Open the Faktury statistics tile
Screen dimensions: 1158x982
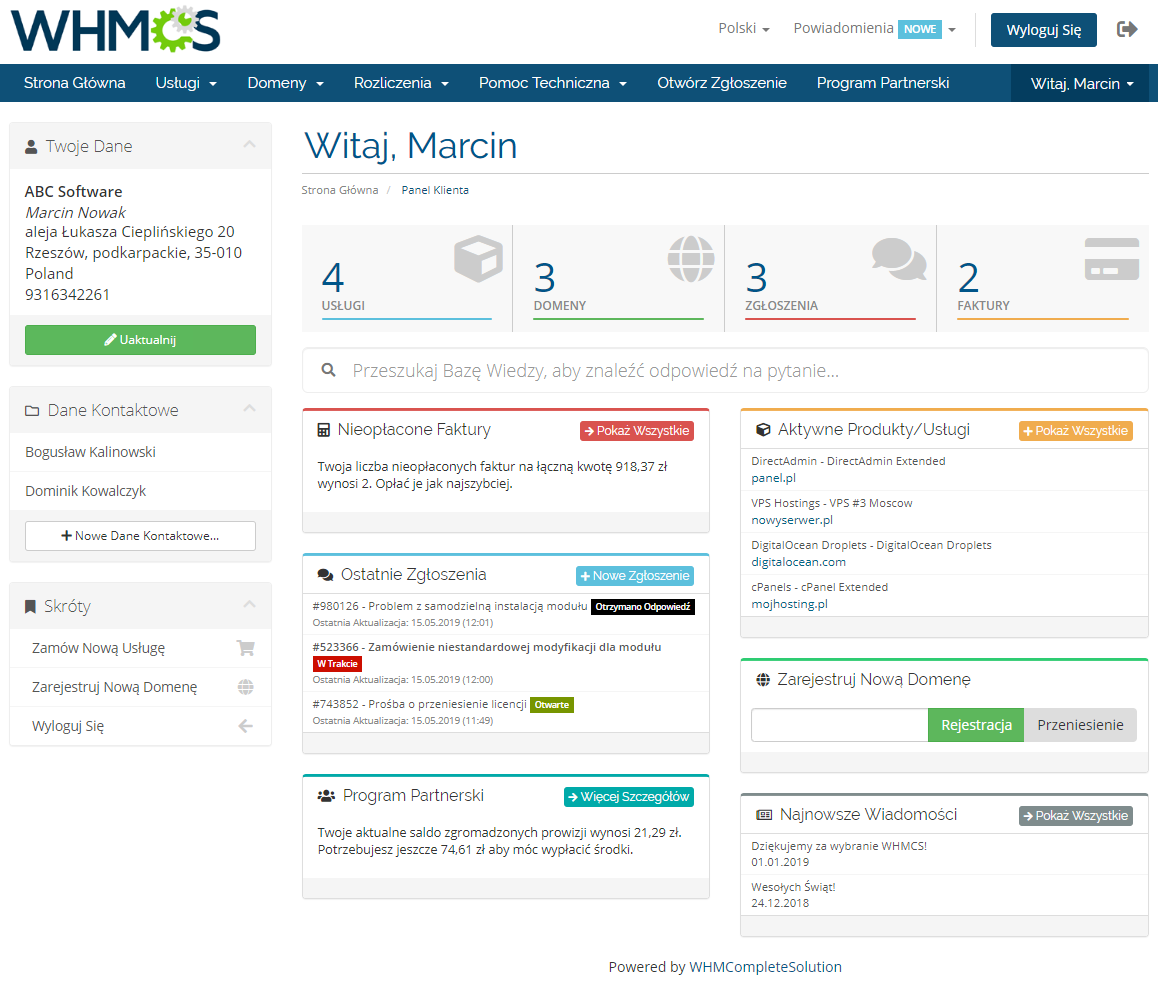coord(1043,278)
